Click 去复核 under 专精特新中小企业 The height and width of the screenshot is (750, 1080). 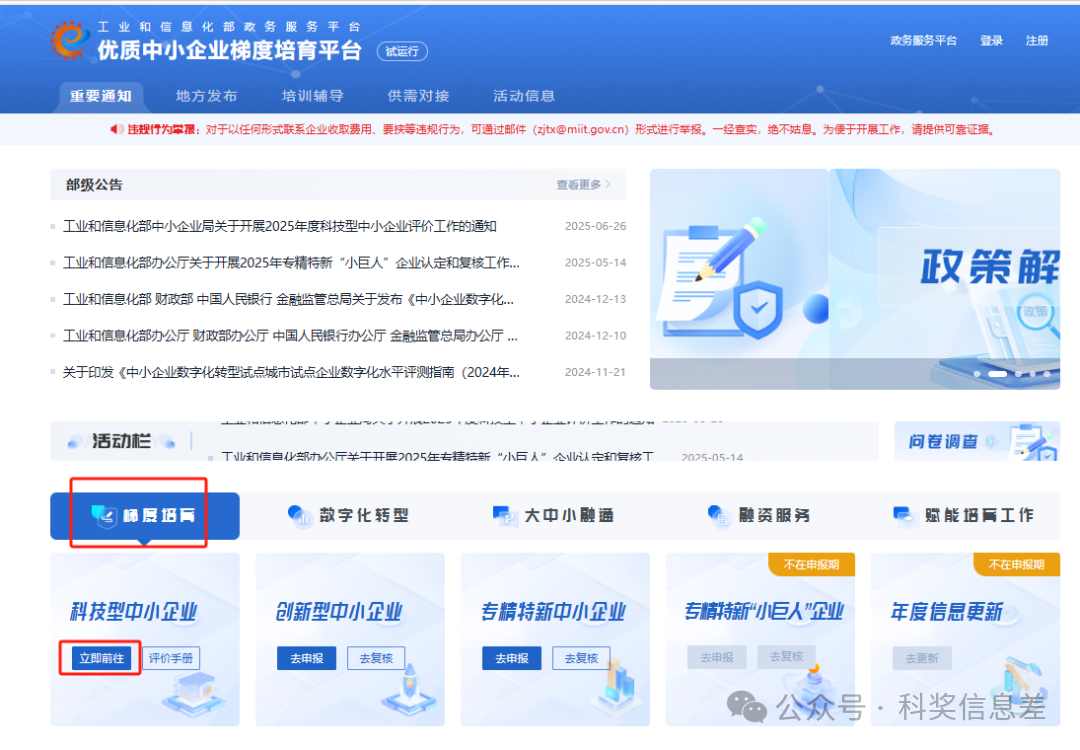(x=581, y=658)
